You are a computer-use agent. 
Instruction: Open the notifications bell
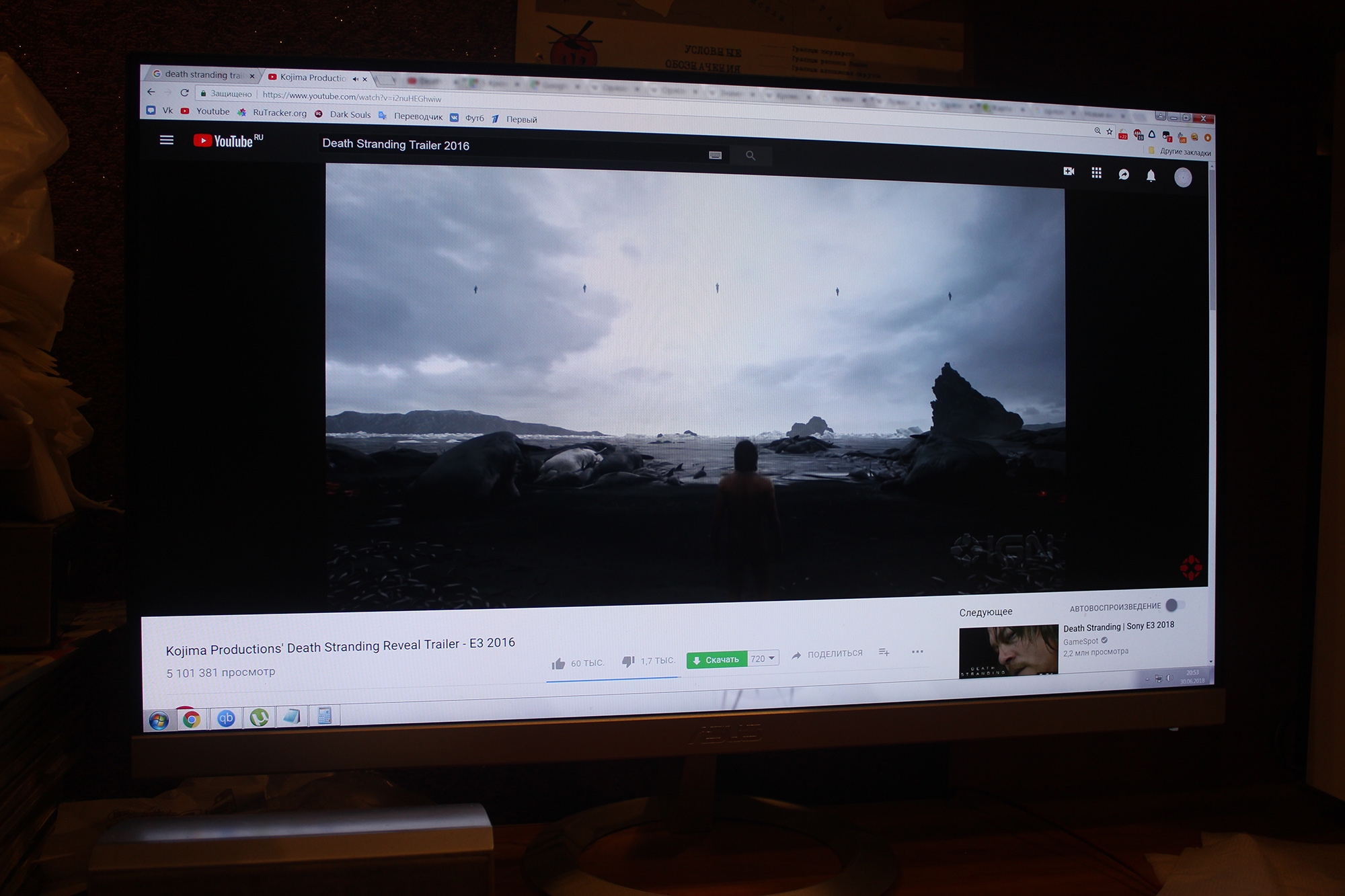coord(1151,175)
